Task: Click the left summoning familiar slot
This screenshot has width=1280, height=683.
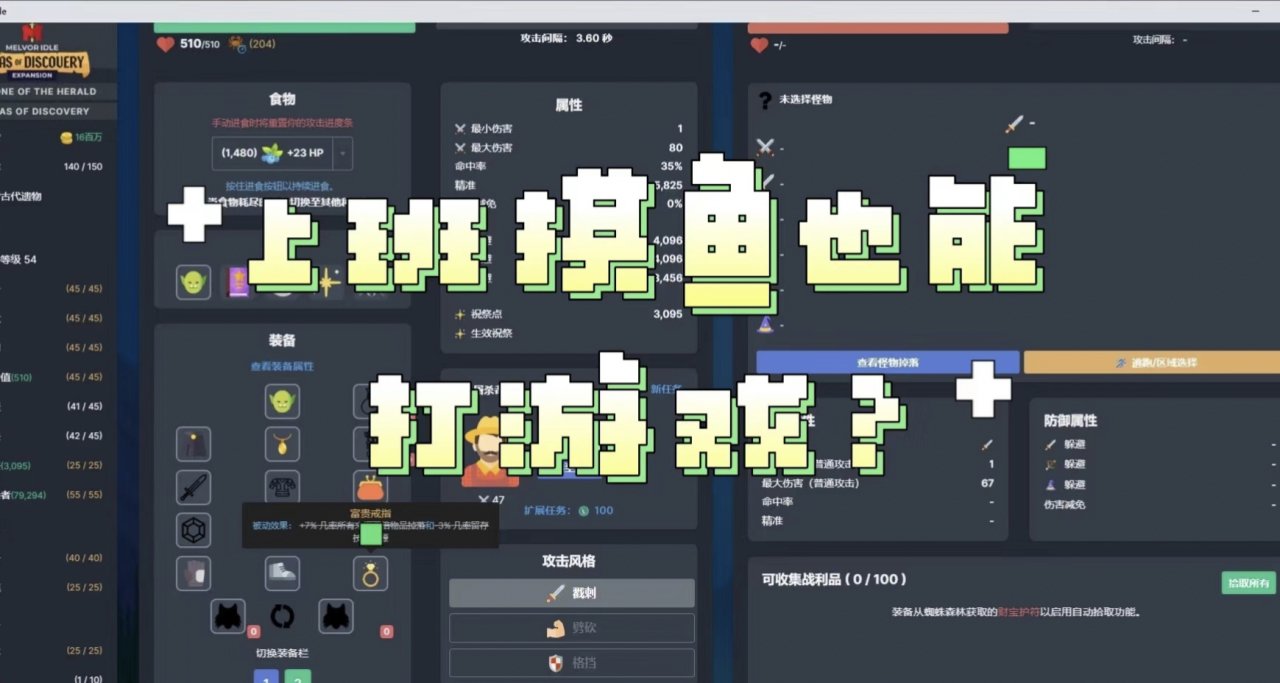Action: 228,616
